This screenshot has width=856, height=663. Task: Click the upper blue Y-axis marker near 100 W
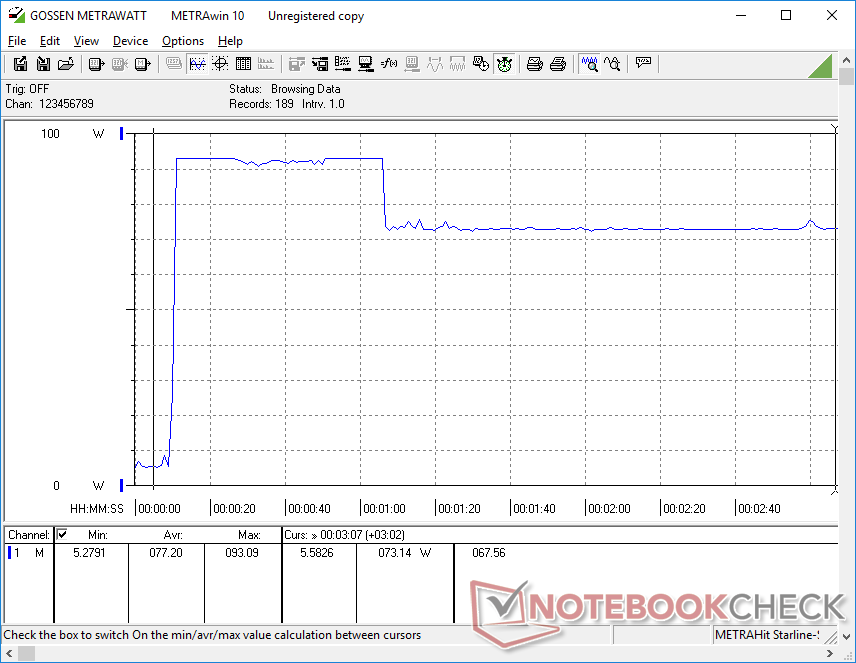click(x=122, y=133)
